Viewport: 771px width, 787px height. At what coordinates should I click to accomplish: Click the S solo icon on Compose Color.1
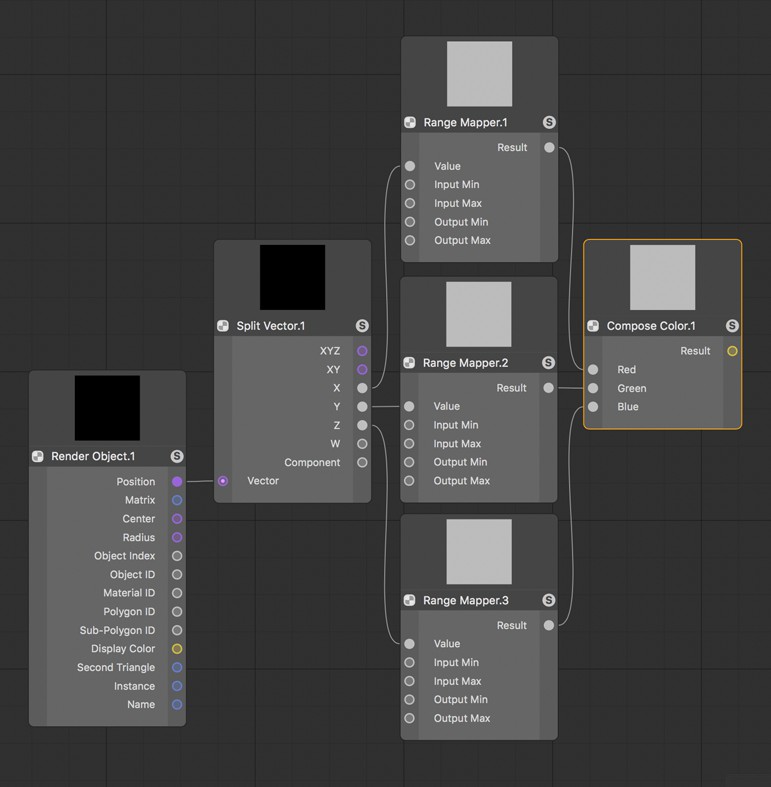pos(732,326)
